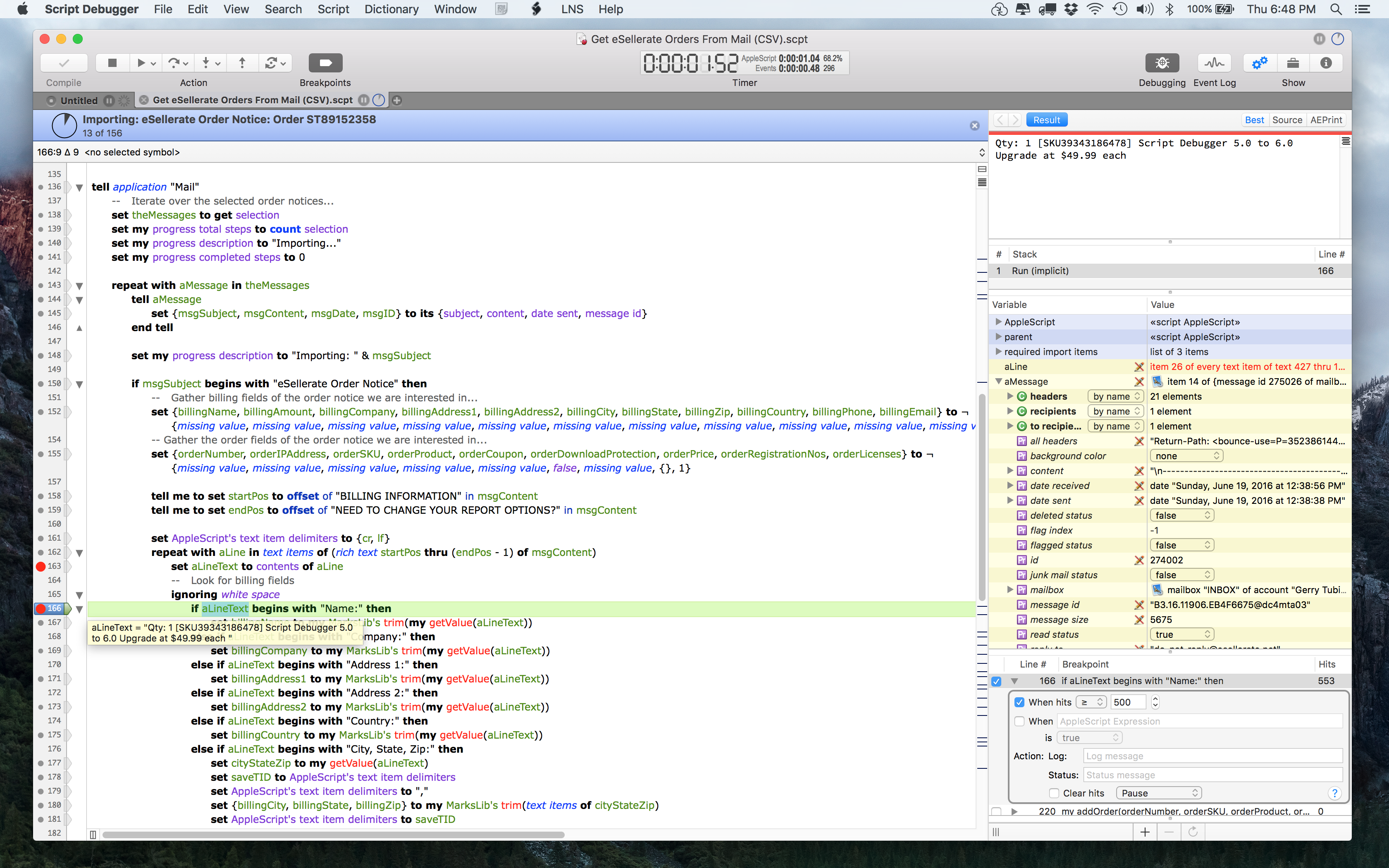Show the toolbox panel icon
Screen dimensions: 1389x868
tap(1293, 62)
